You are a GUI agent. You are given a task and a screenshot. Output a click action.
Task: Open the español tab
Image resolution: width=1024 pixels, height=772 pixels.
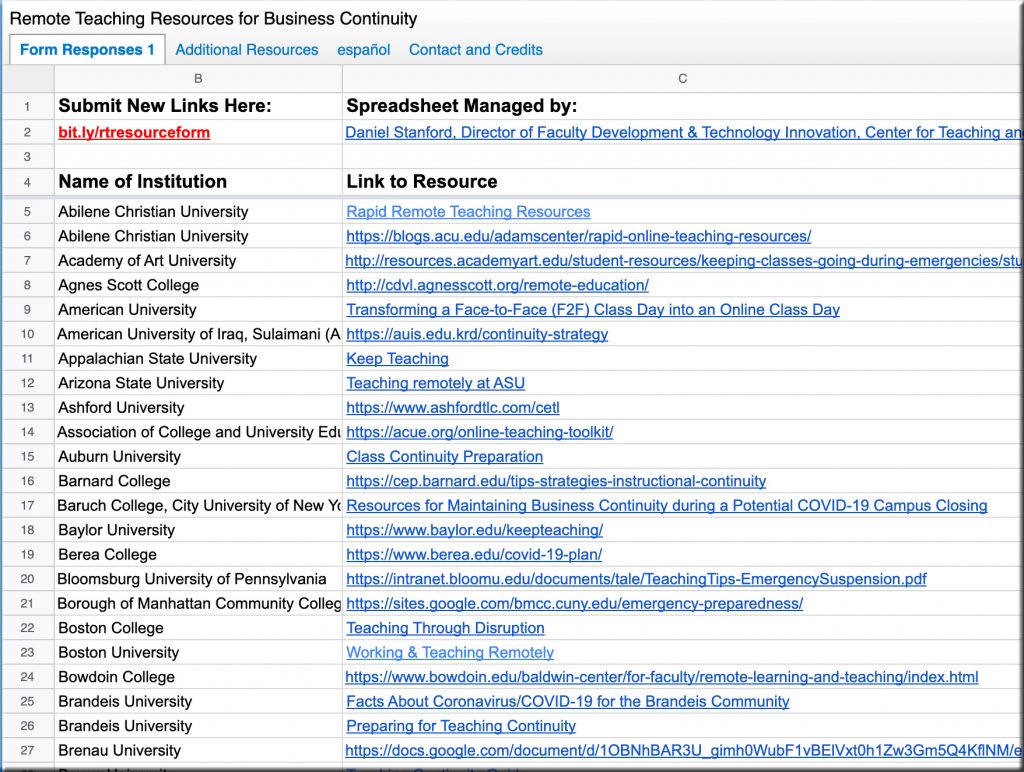[364, 50]
